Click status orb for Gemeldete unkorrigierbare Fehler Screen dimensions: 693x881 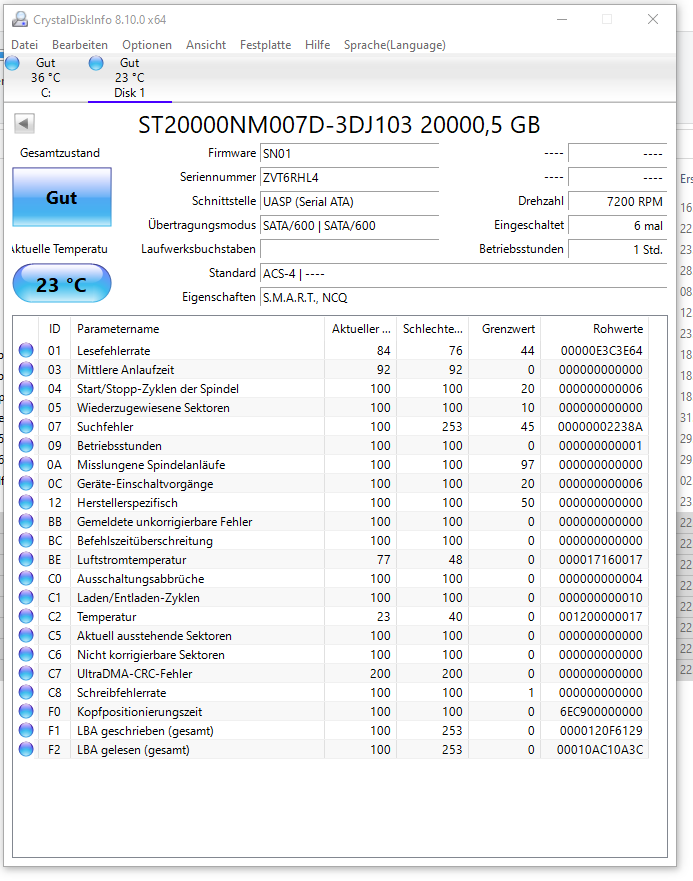pos(26,521)
